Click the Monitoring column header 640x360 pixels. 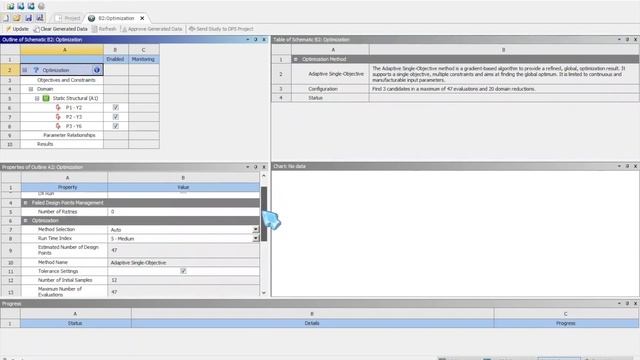[x=144, y=59]
